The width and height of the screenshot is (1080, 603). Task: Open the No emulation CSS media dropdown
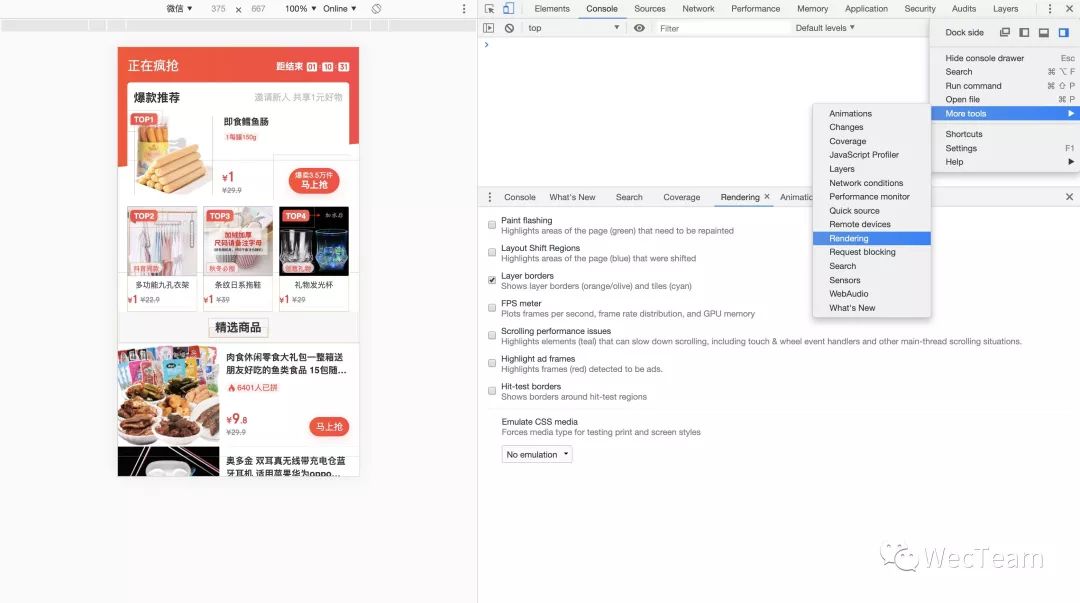coord(537,454)
